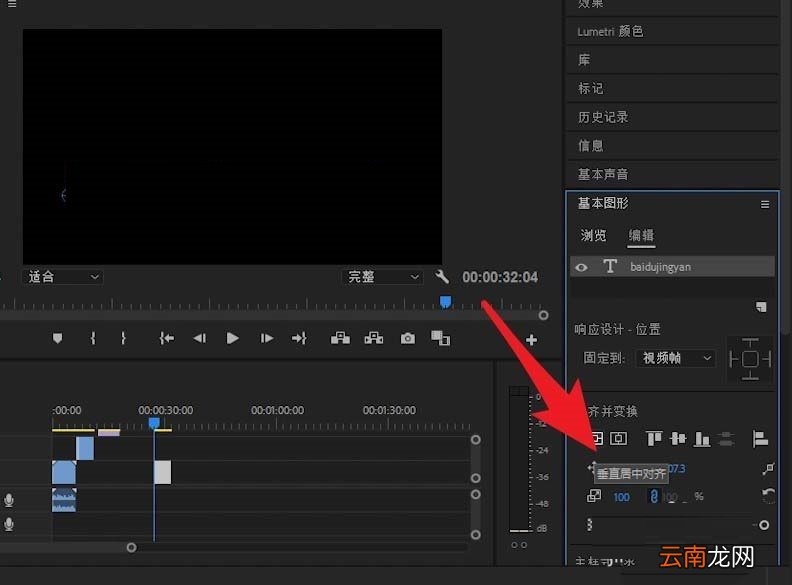This screenshot has width=792, height=585.
Task: Pin the layer to the bottom edge
Action: (750, 375)
